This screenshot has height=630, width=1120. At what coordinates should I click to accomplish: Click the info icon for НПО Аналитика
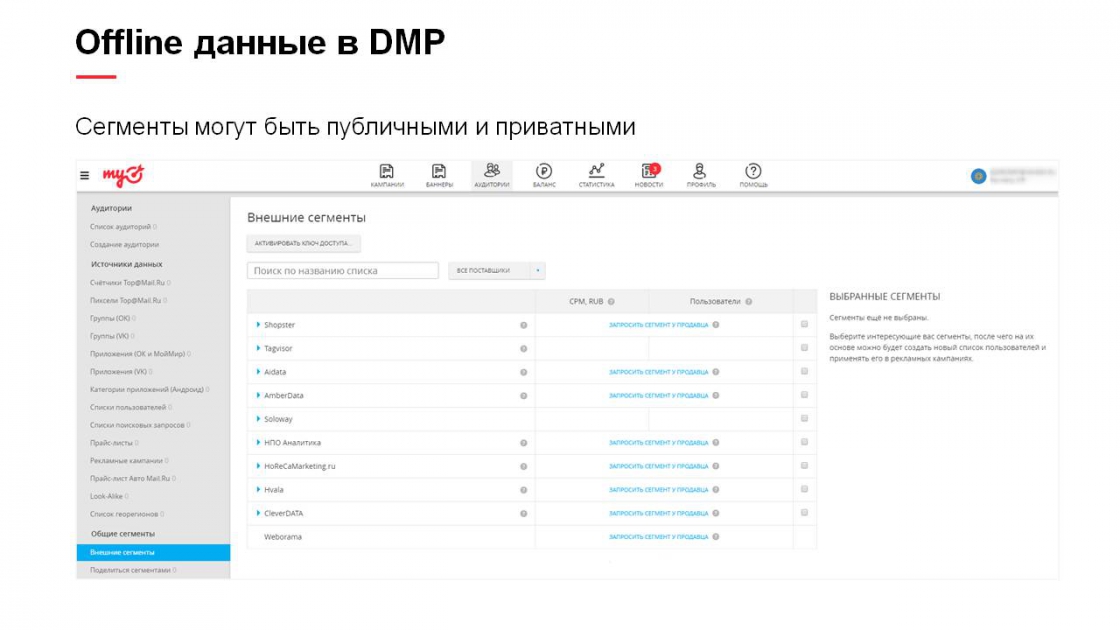coord(524,443)
